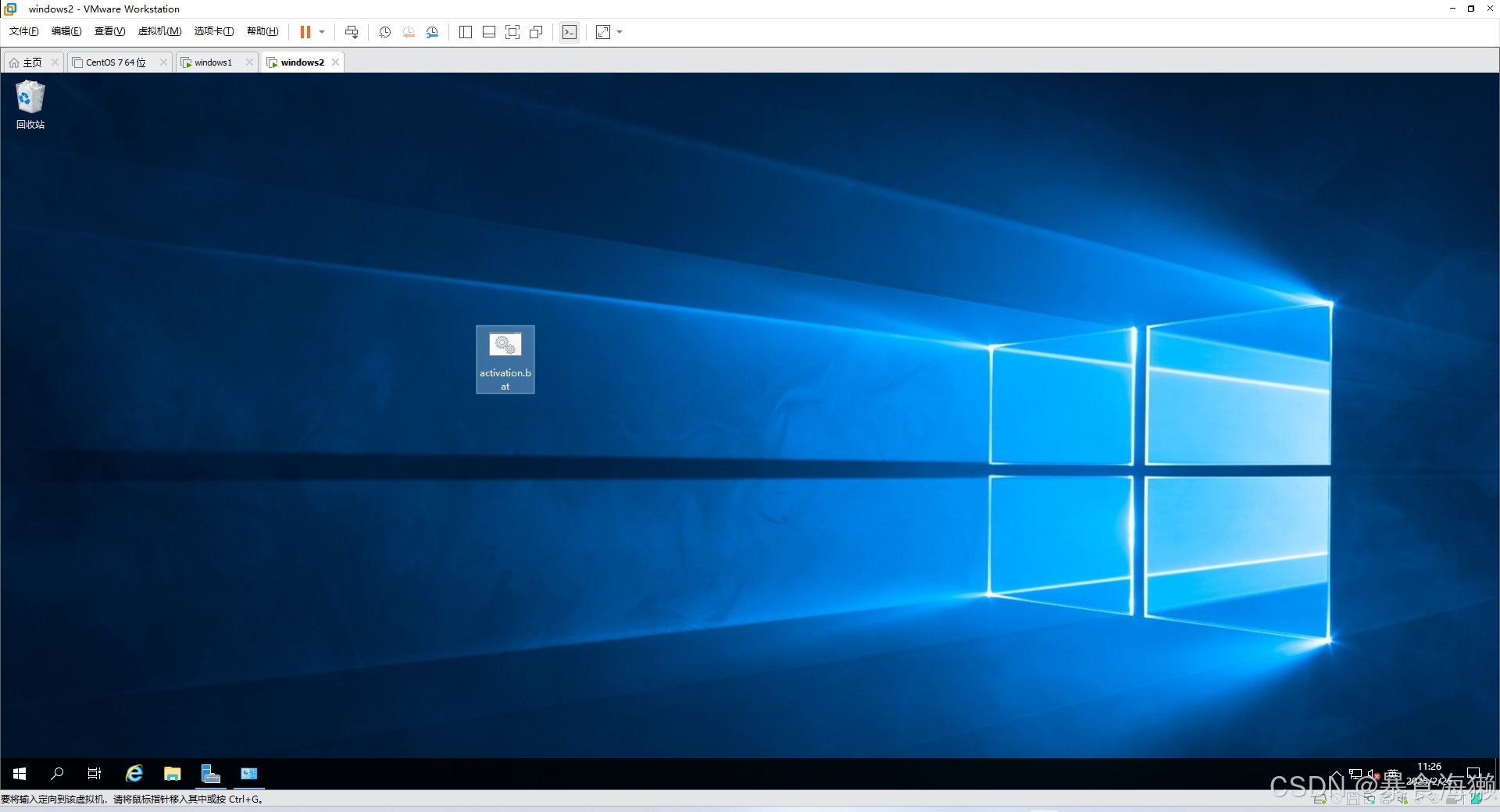Revert the virtual machine to its snapshot

click(x=409, y=32)
